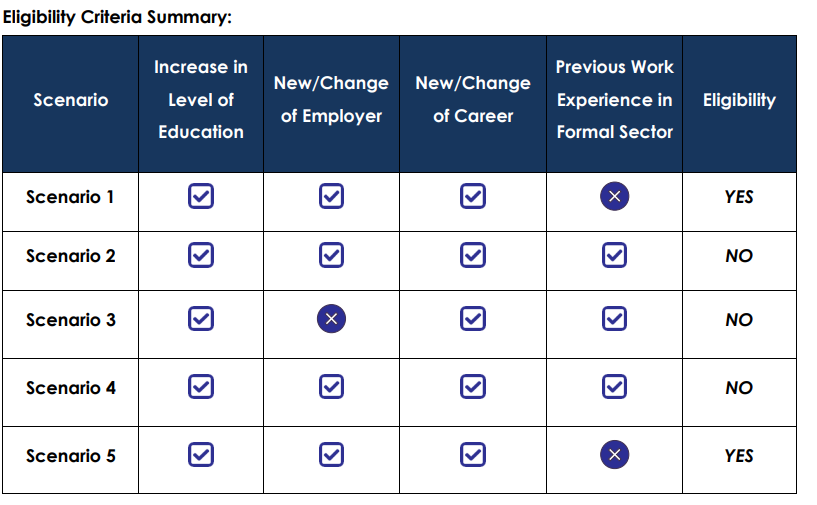Screen dimensions: 817x505
Task: Click the Increase in Level of Education header
Action: click(x=201, y=100)
